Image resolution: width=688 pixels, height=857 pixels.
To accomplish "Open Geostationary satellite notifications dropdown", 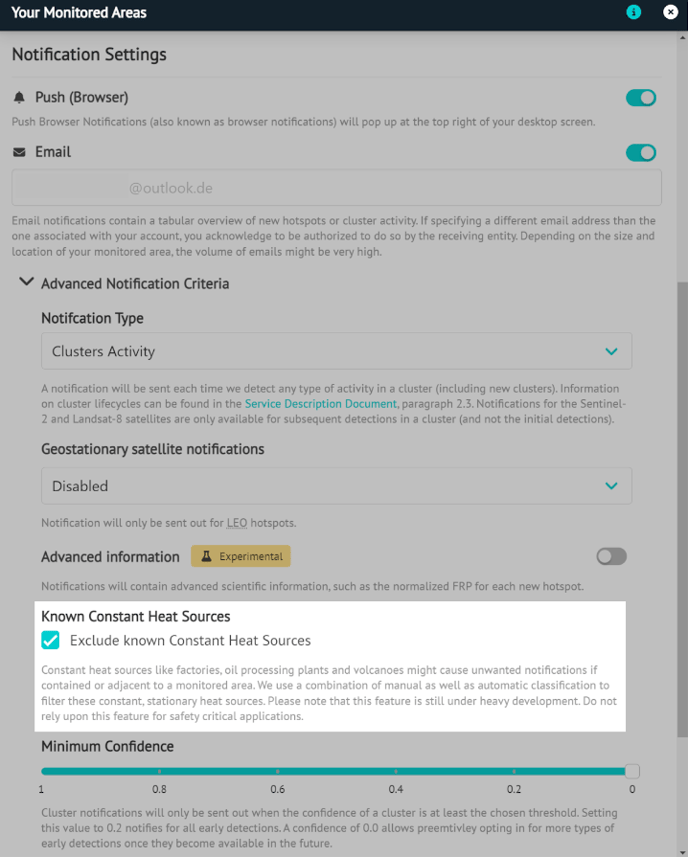I will click(x=337, y=486).
